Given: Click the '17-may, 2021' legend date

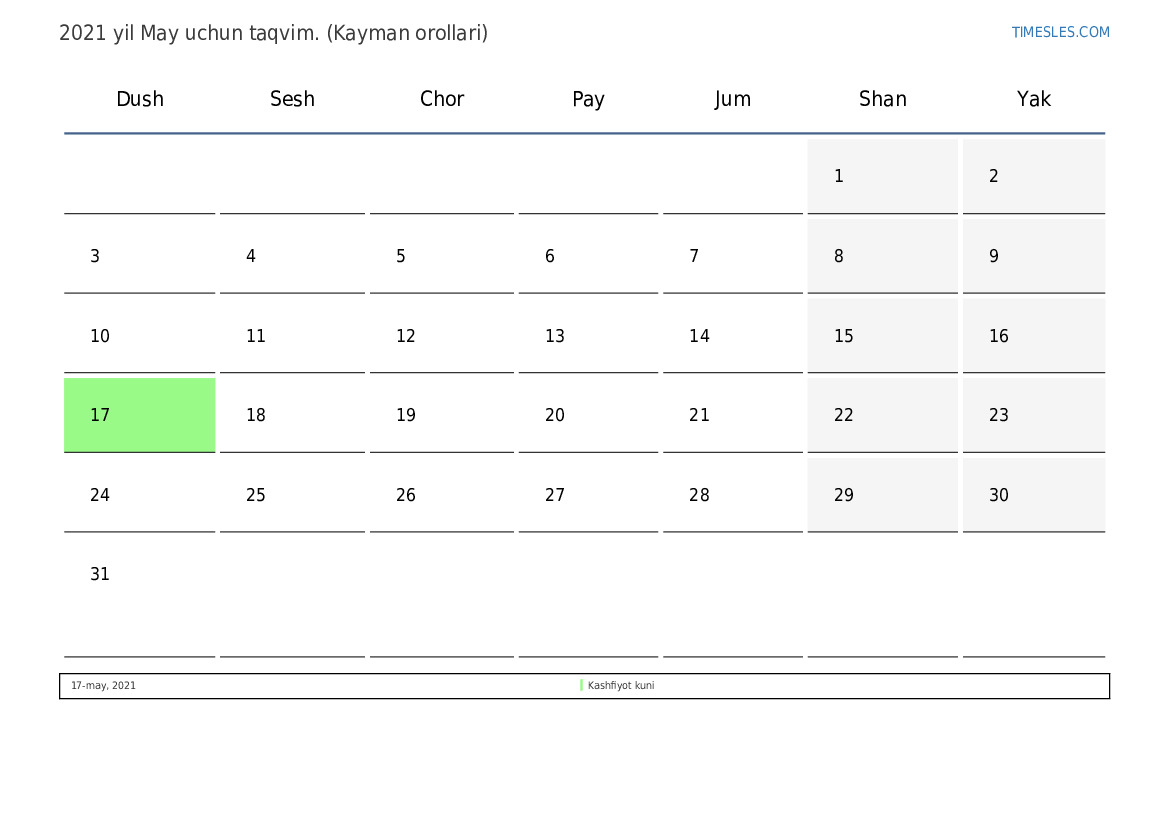Looking at the screenshot, I should (103, 685).
